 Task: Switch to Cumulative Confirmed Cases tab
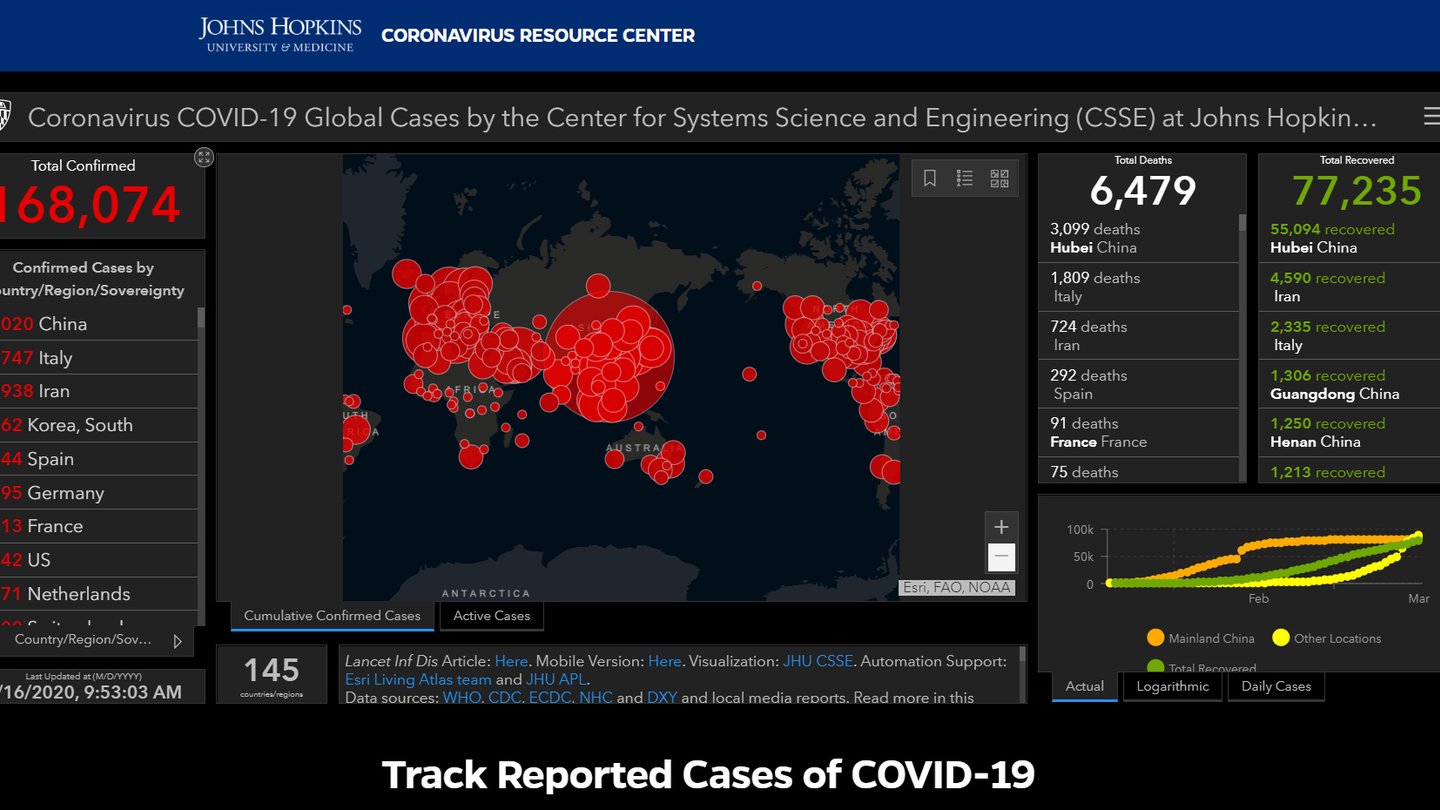pyautogui.click(x=332, y=616)
